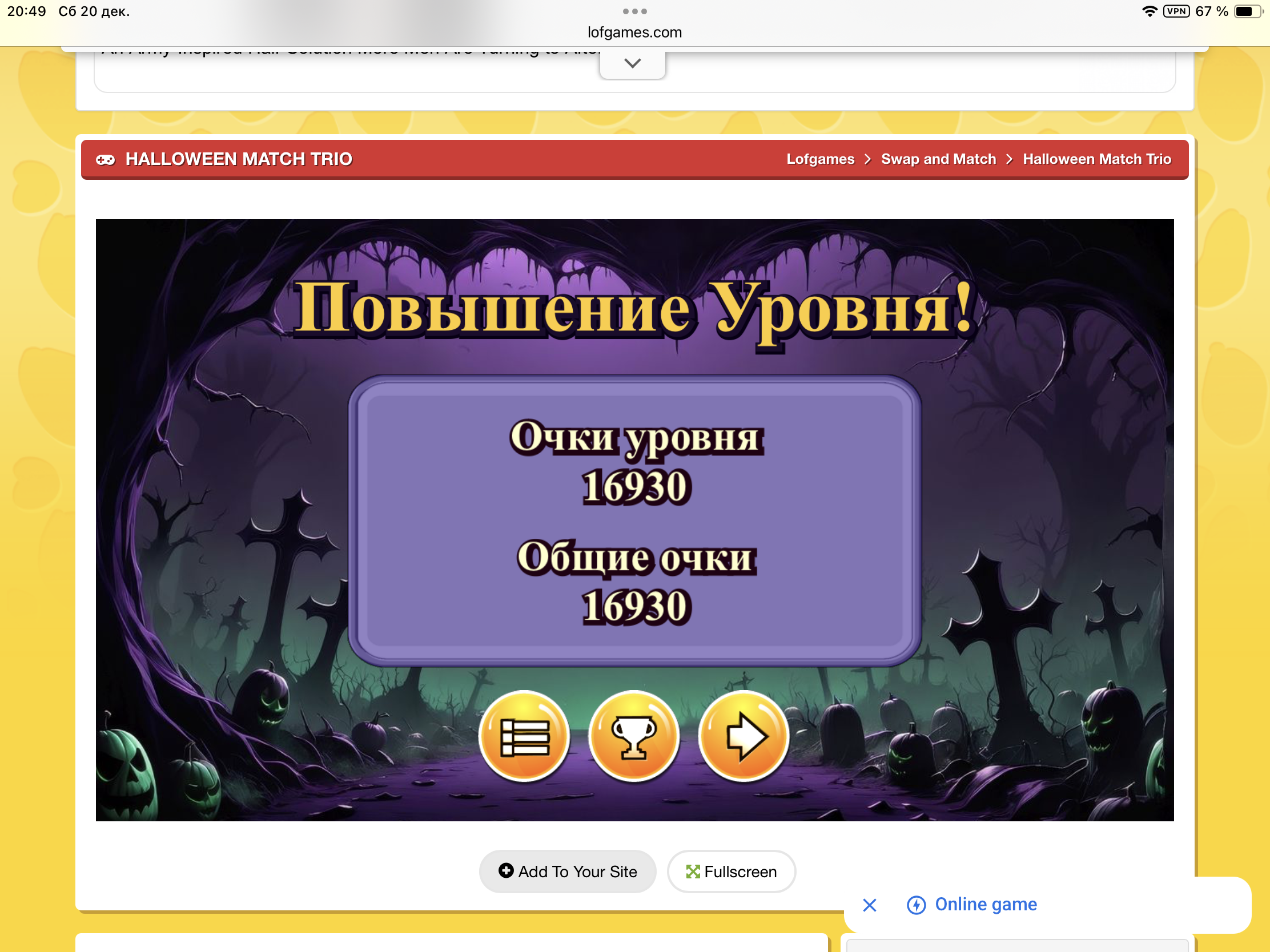Close the Online game popup
This screenshot has height=952, width=1270.
click(869, 905)
